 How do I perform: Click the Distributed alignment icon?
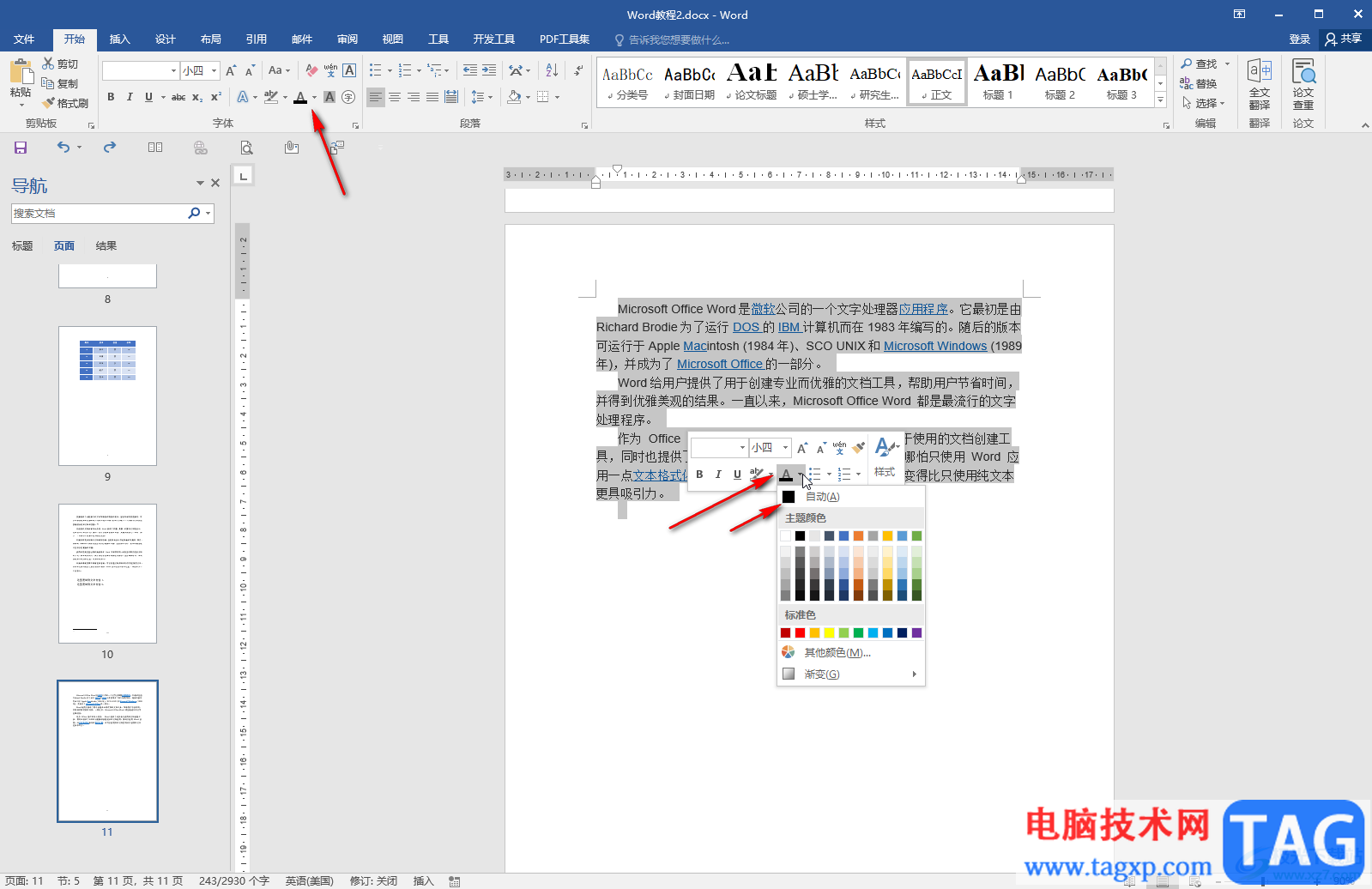tap(451, 97)
